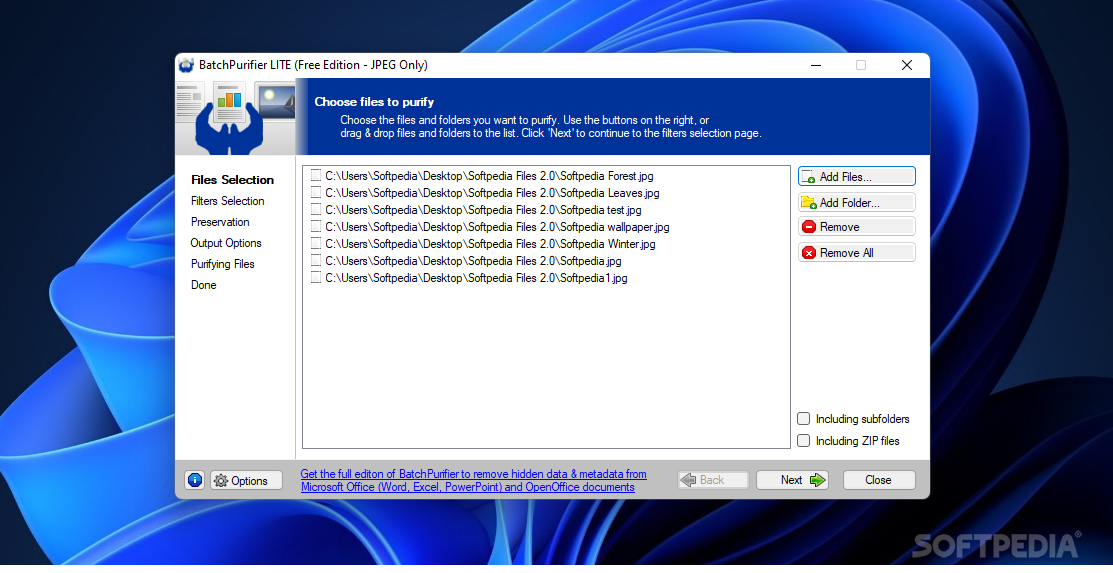Viewport: 1113px width, 573px height.
Task: Go to the Filters Selection step
Action: tap(227, 201)
